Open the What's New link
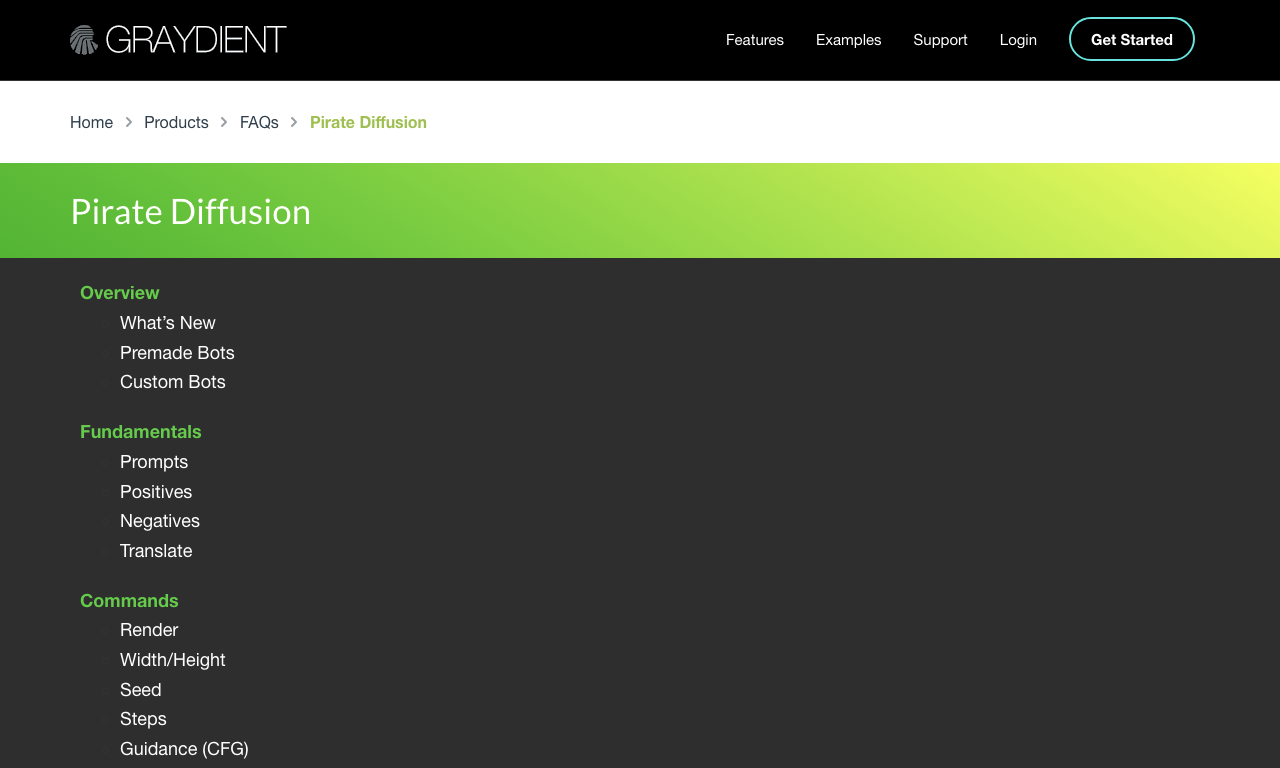This screenshot has height=768, width=1280. (168, 323)
